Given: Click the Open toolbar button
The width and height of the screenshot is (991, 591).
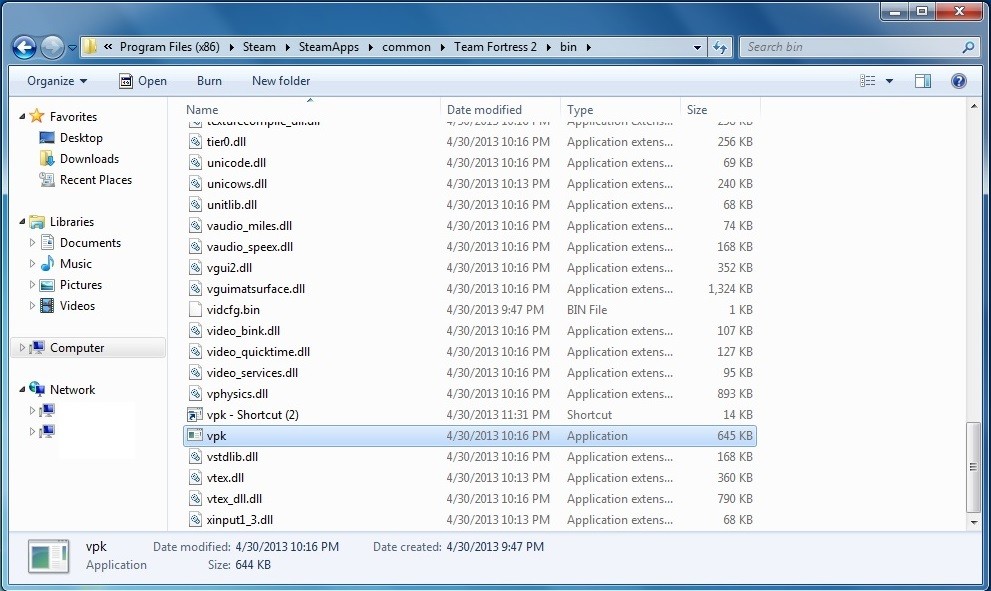Looking at the screenshot, I should [143, 81].
